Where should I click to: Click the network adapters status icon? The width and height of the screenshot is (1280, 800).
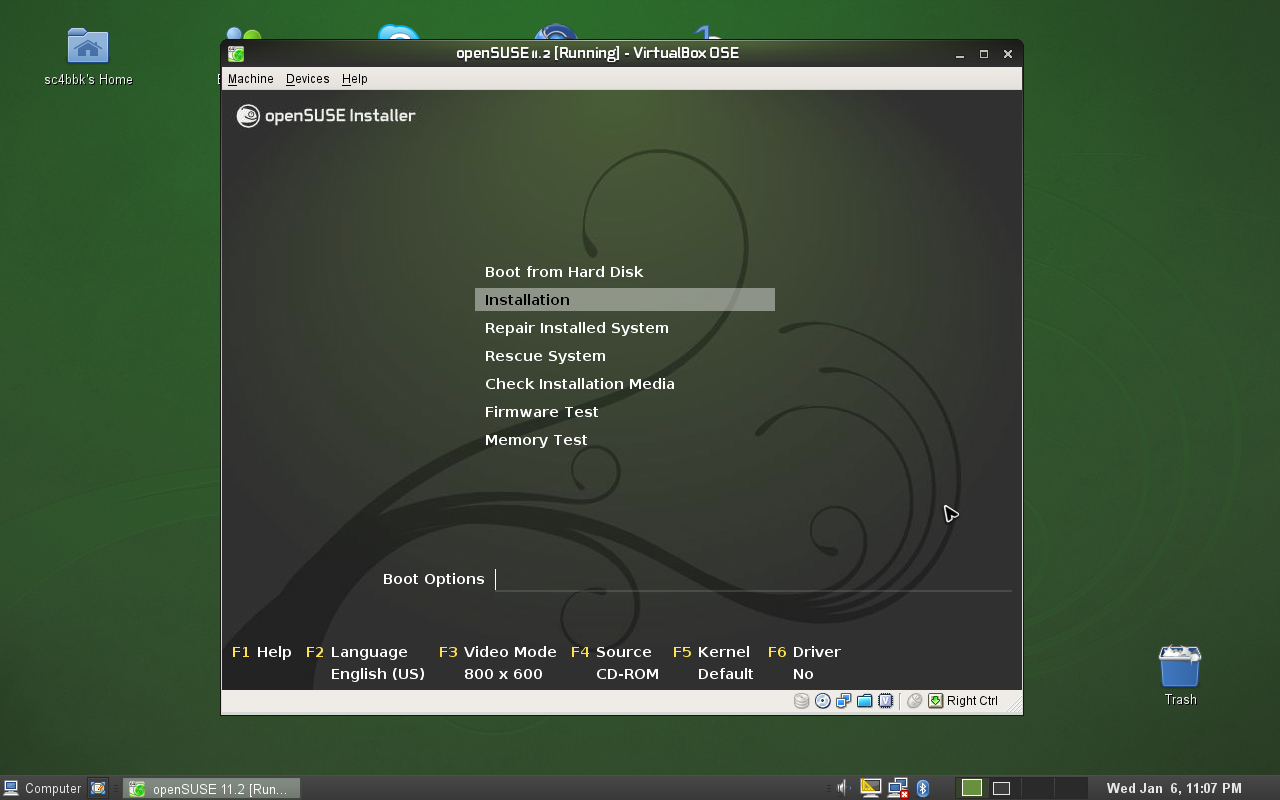[844, 701]
